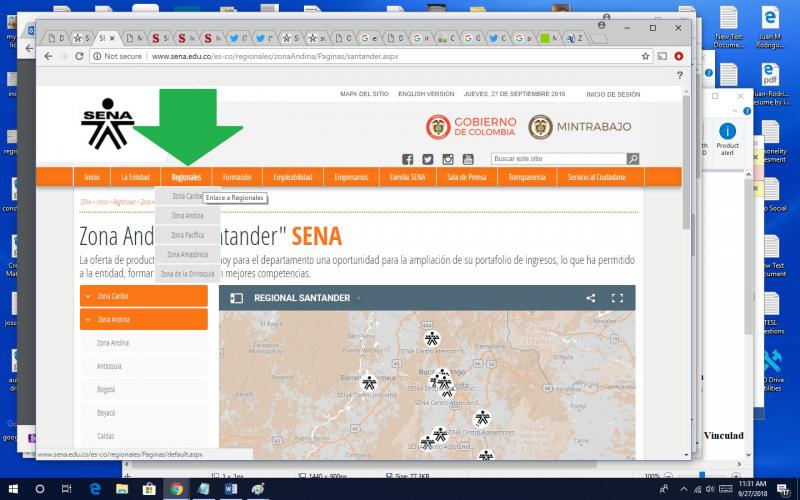Switch to English Version link
Viewport: 800px width, 500px height.
426,94
